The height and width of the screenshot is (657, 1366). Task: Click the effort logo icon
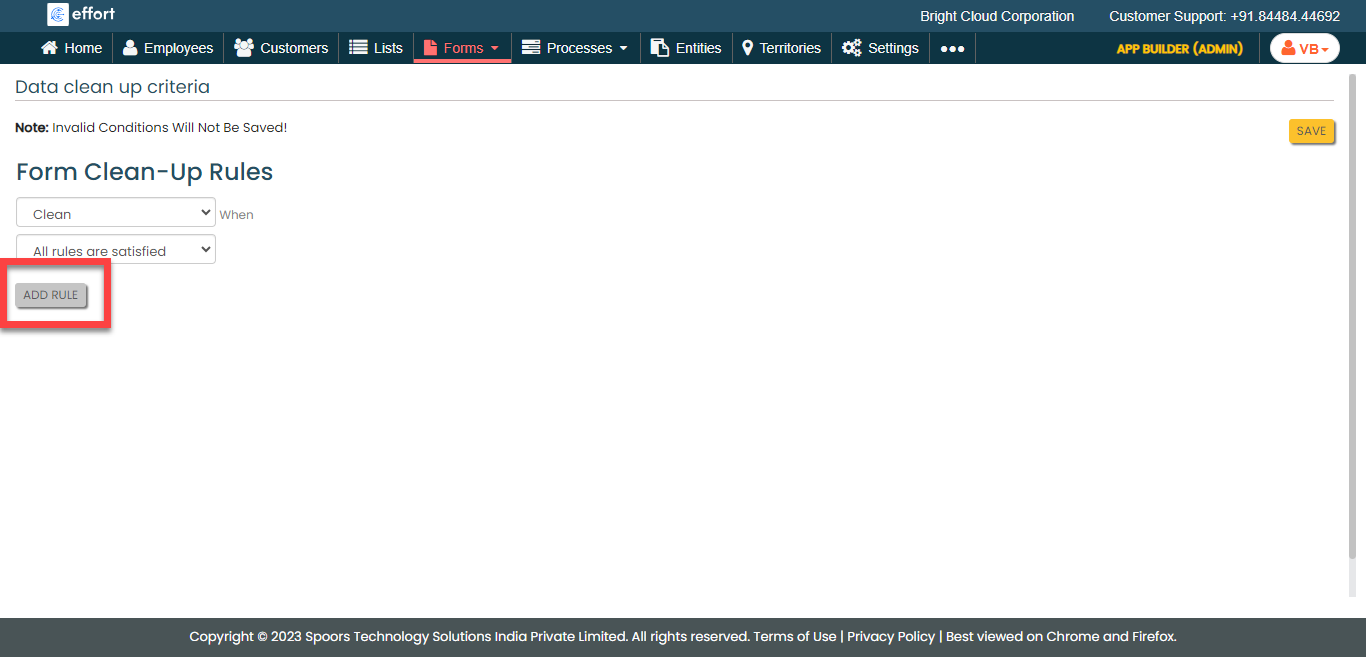[58, 14]
